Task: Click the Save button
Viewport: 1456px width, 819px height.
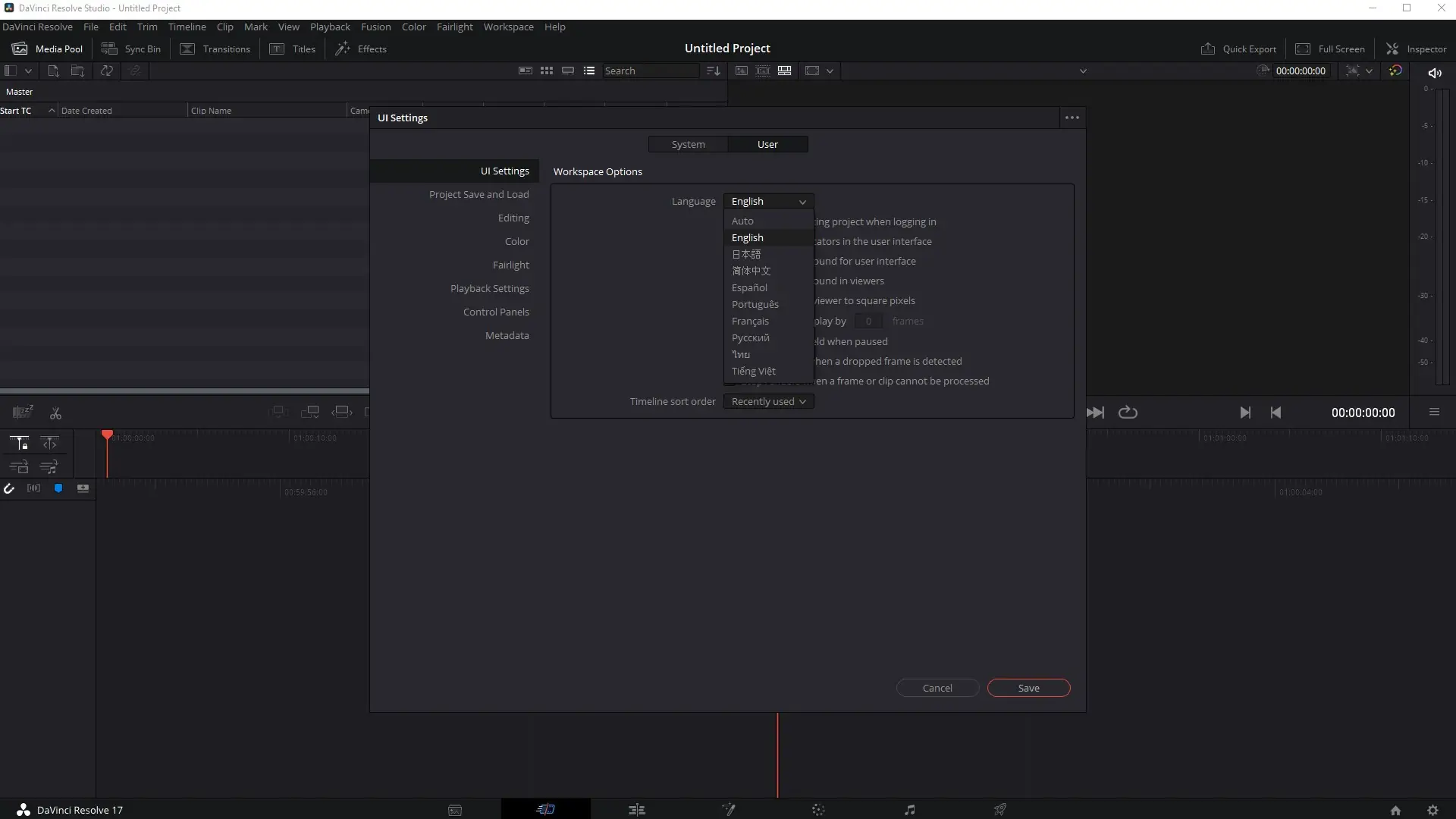Action: 1028,688
